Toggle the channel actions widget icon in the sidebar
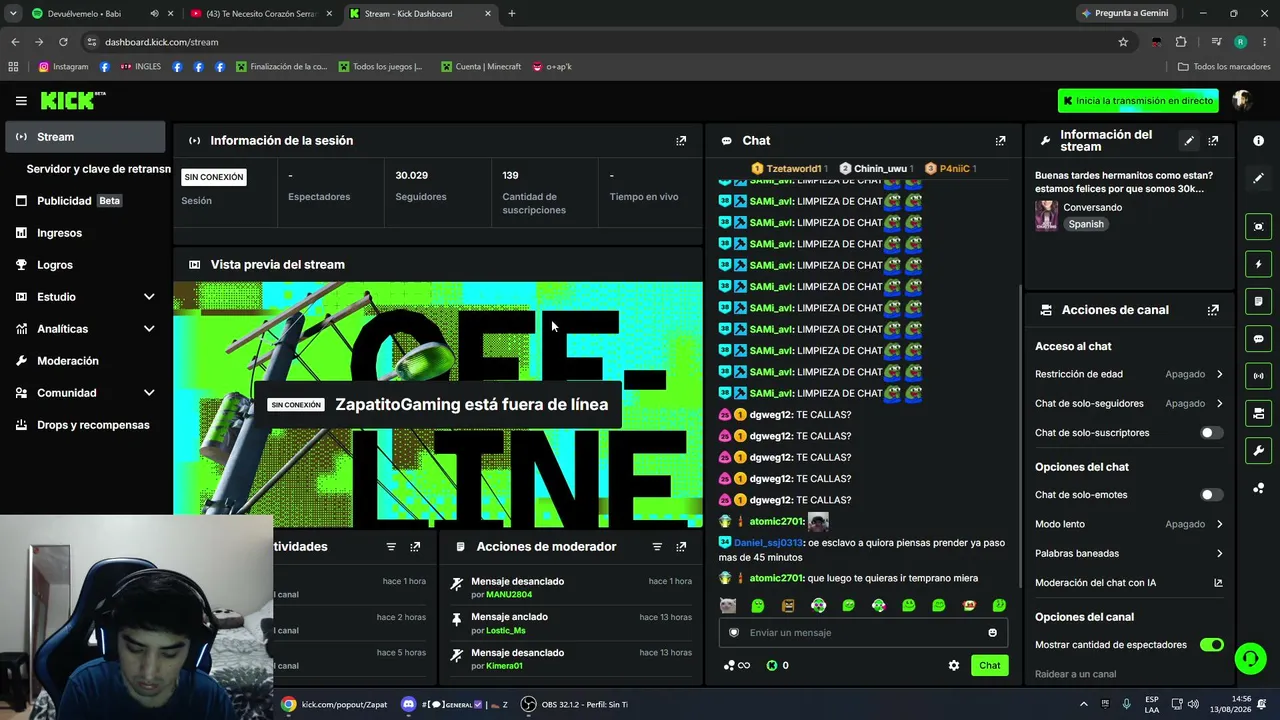Viewport: 1280px width, 720px height. (x=1258, y=413)
